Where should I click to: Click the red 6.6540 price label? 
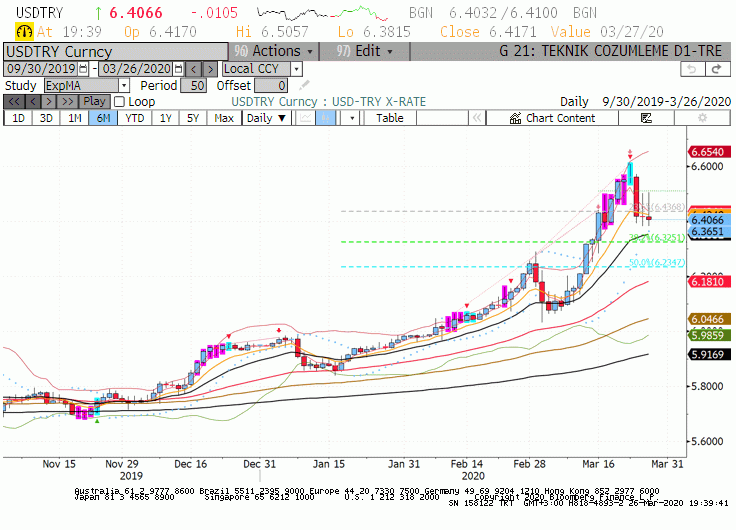(710, 152)
